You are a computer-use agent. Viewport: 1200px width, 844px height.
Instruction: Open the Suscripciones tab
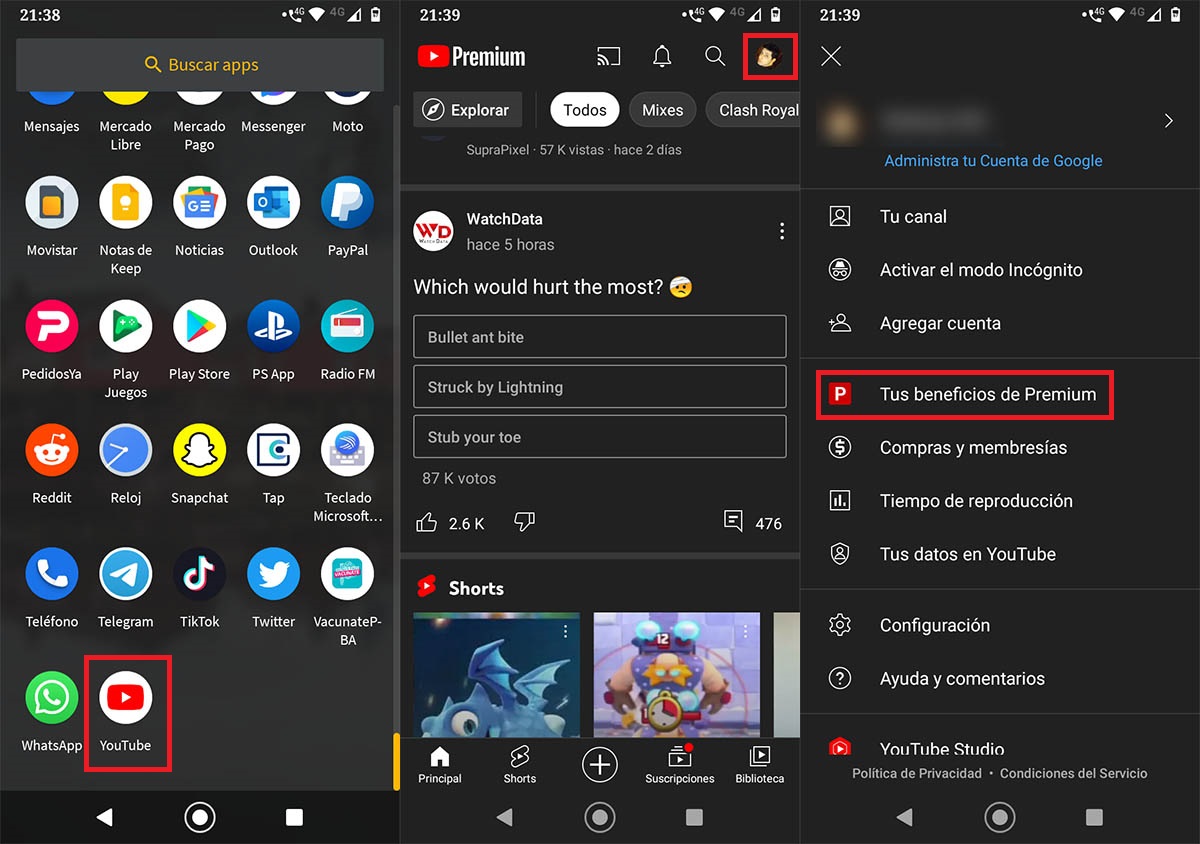click(680, 766)
